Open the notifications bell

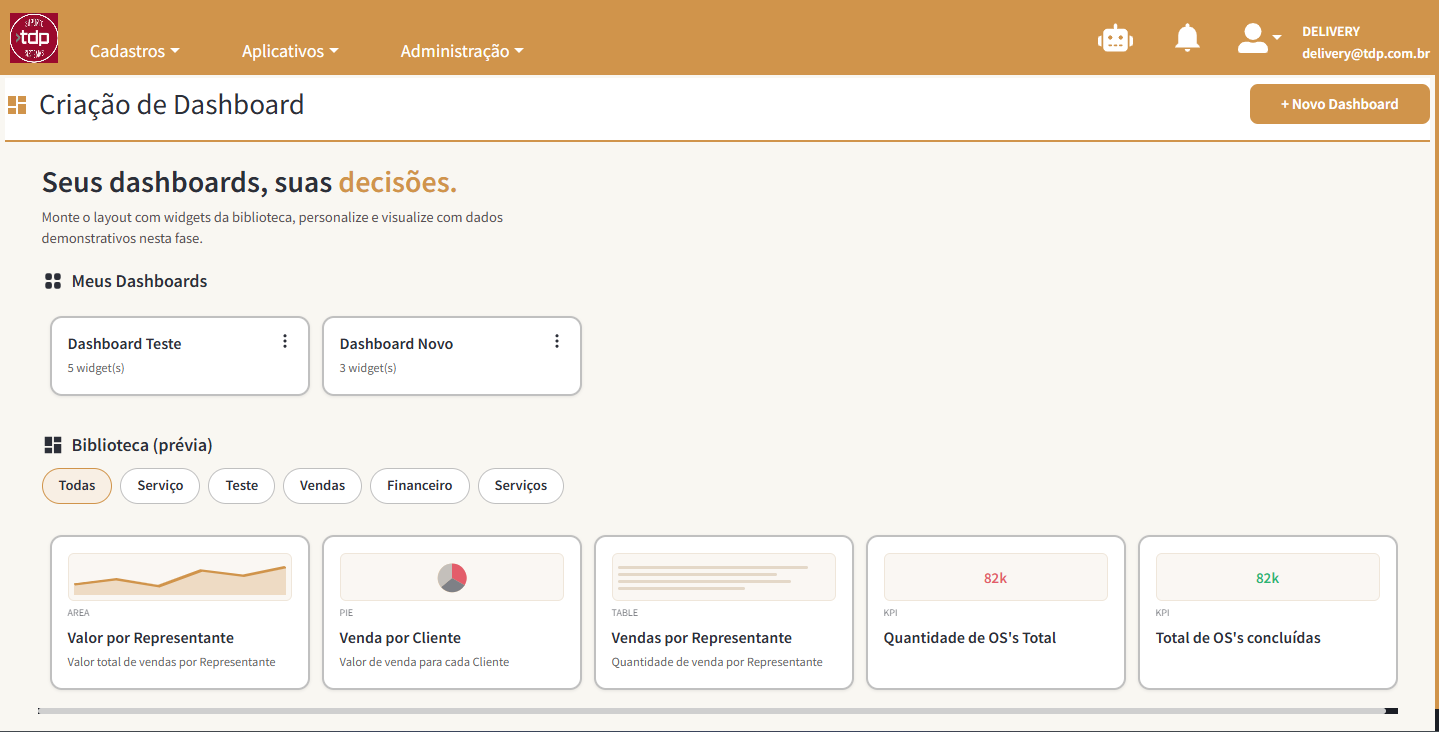(1187, 38)
